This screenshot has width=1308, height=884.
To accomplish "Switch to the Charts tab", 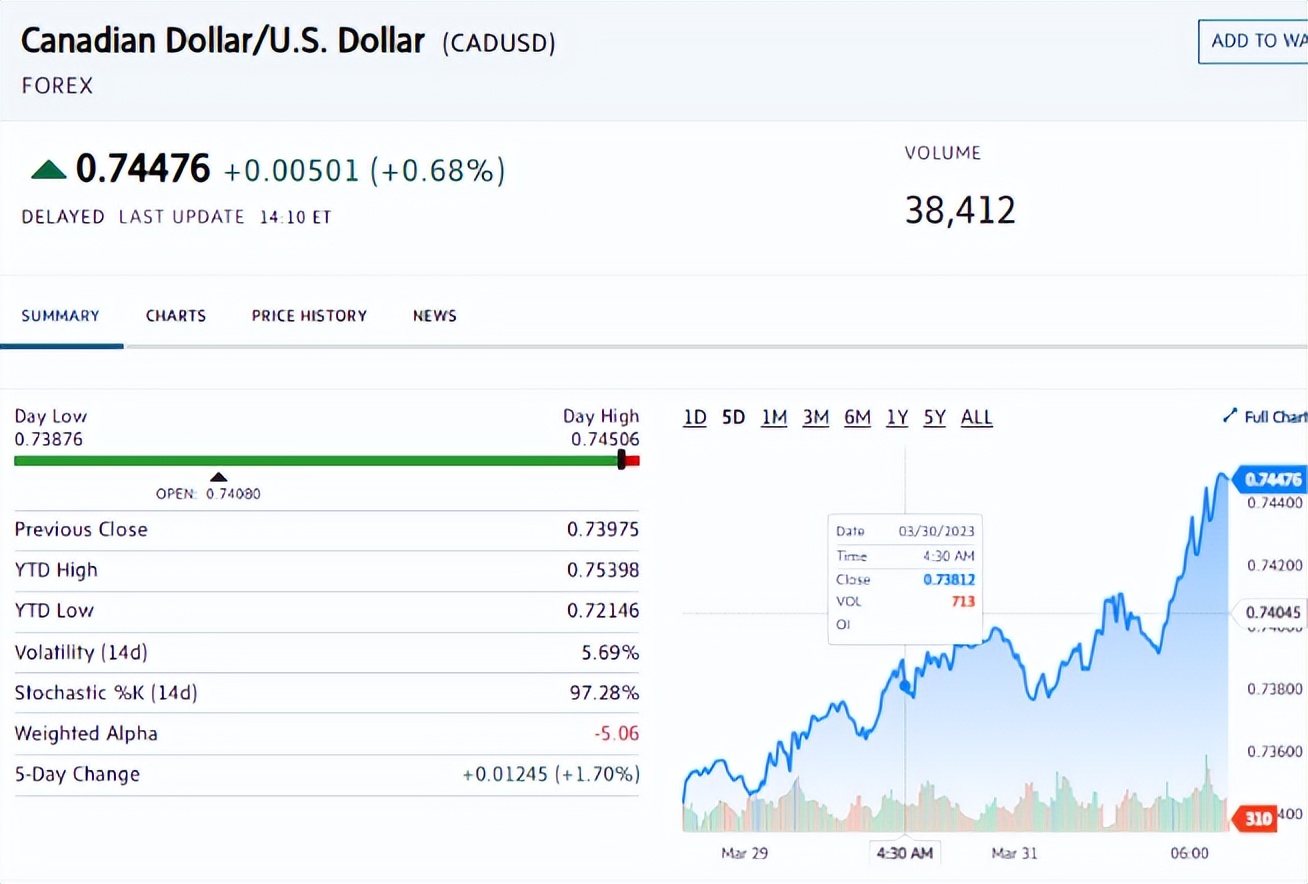I will click(x=175, y=316).
